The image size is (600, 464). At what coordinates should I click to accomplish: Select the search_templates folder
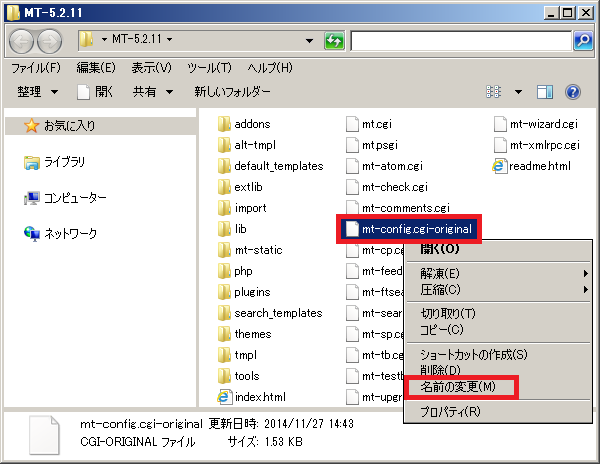coord(270,313)
